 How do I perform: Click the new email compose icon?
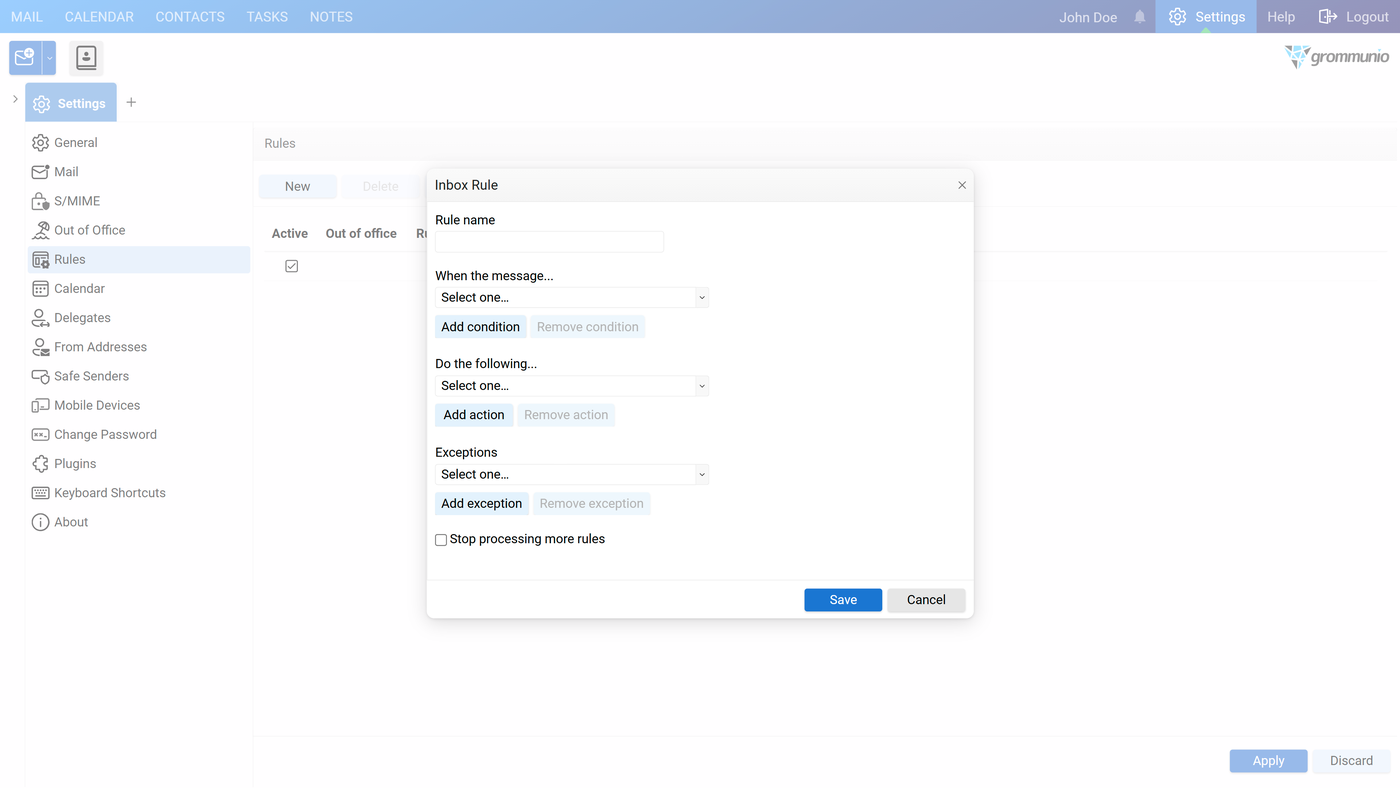click(x=25, y=58)
